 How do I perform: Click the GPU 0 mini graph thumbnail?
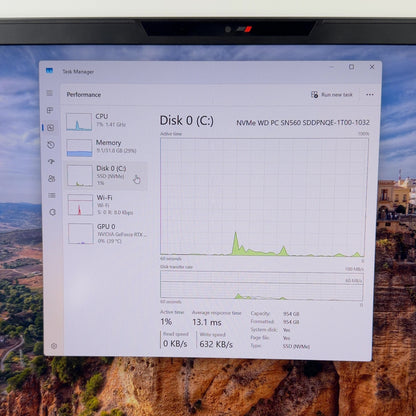point(81,234)
